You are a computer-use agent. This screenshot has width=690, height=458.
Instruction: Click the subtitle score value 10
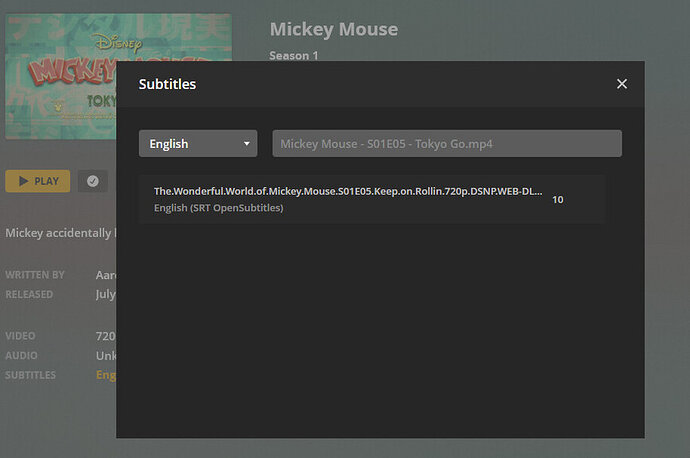point(558,200)
